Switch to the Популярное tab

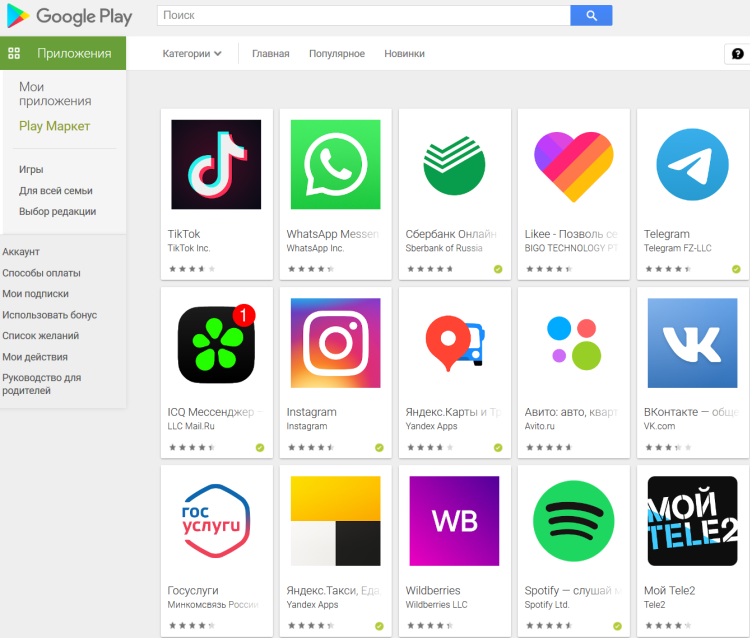coord(337,54)
